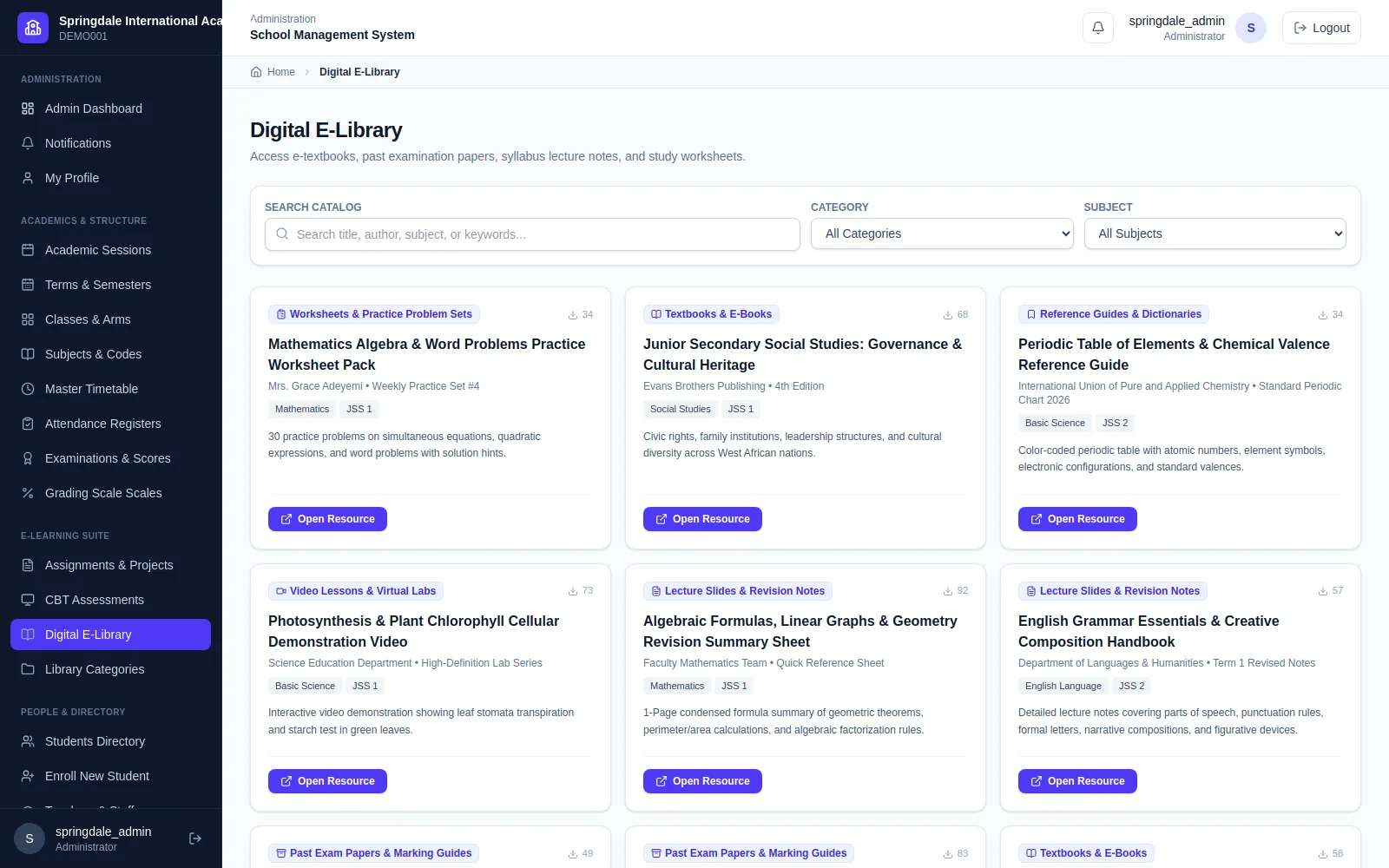Click download icon on Periodic Table card
Image resolution: width=1389 pixels, height=868 pixels.
click(1323, 314)
